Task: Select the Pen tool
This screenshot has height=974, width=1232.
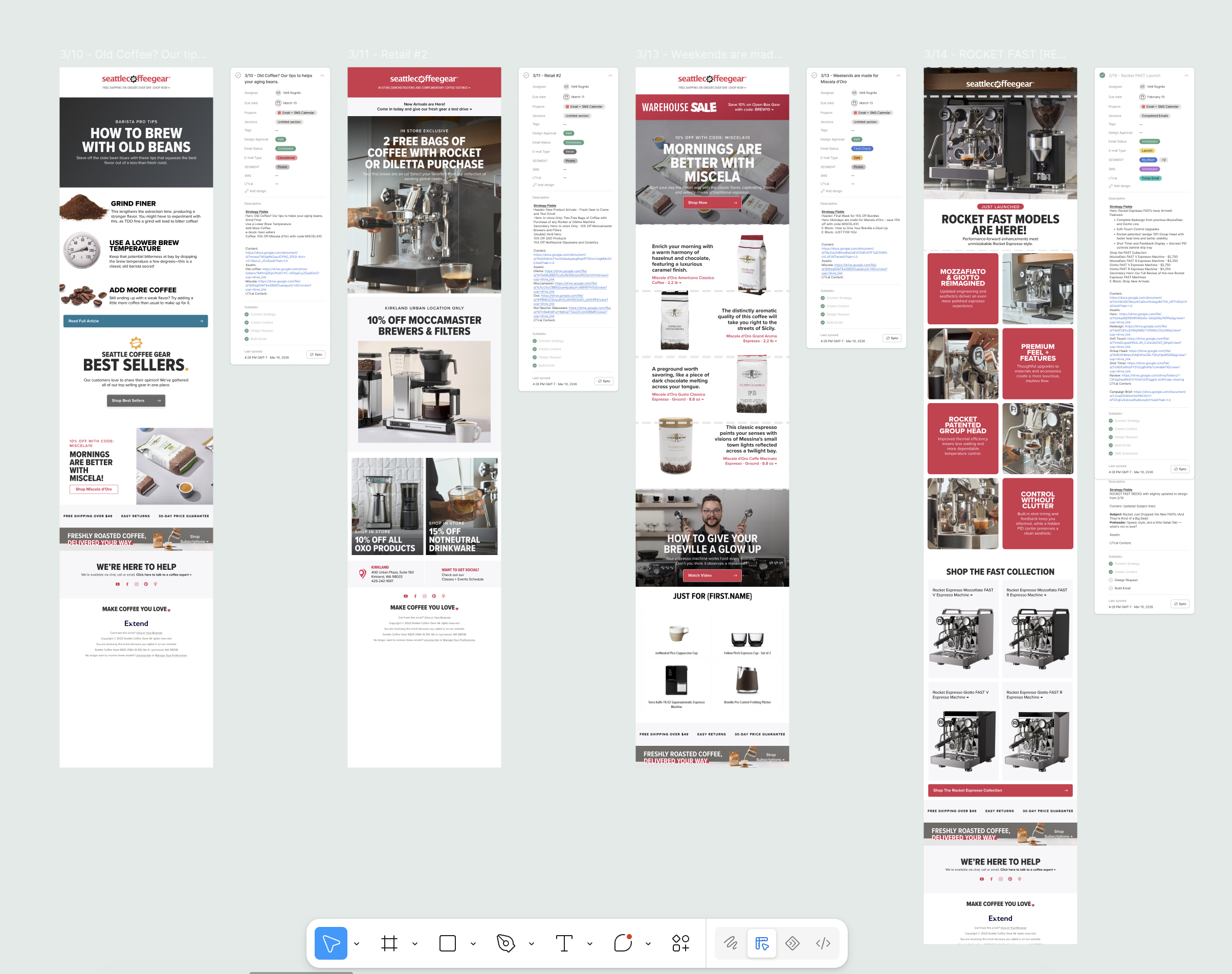Action: click(x=506, y=943)
